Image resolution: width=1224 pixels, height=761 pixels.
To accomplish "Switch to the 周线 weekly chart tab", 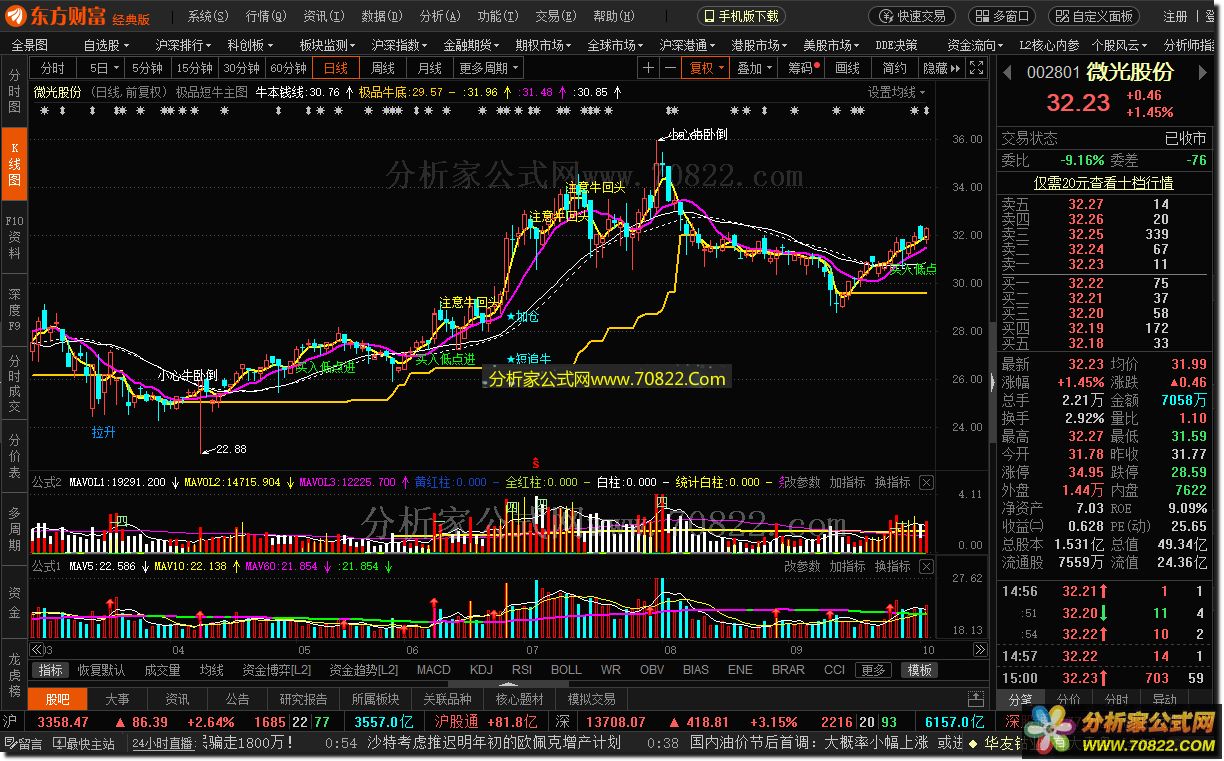I will (382, 67).
